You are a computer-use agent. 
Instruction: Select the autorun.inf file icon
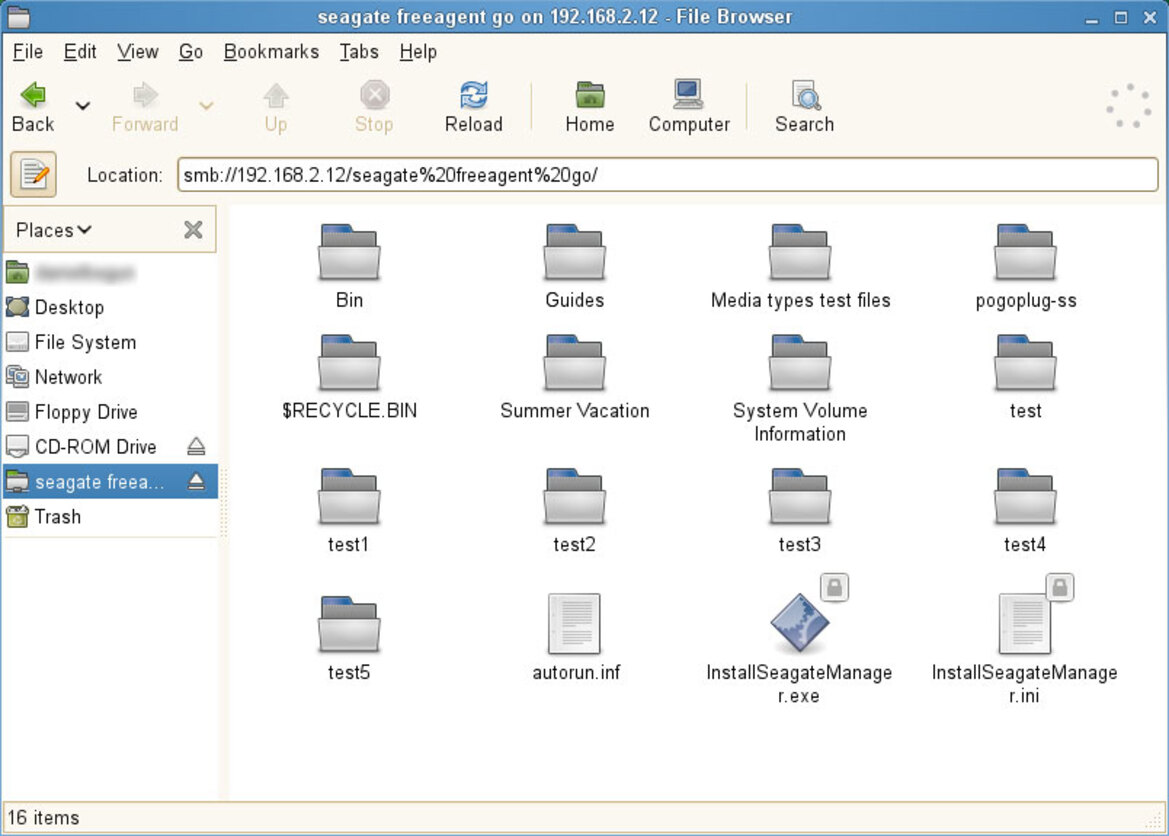[574, 624]
